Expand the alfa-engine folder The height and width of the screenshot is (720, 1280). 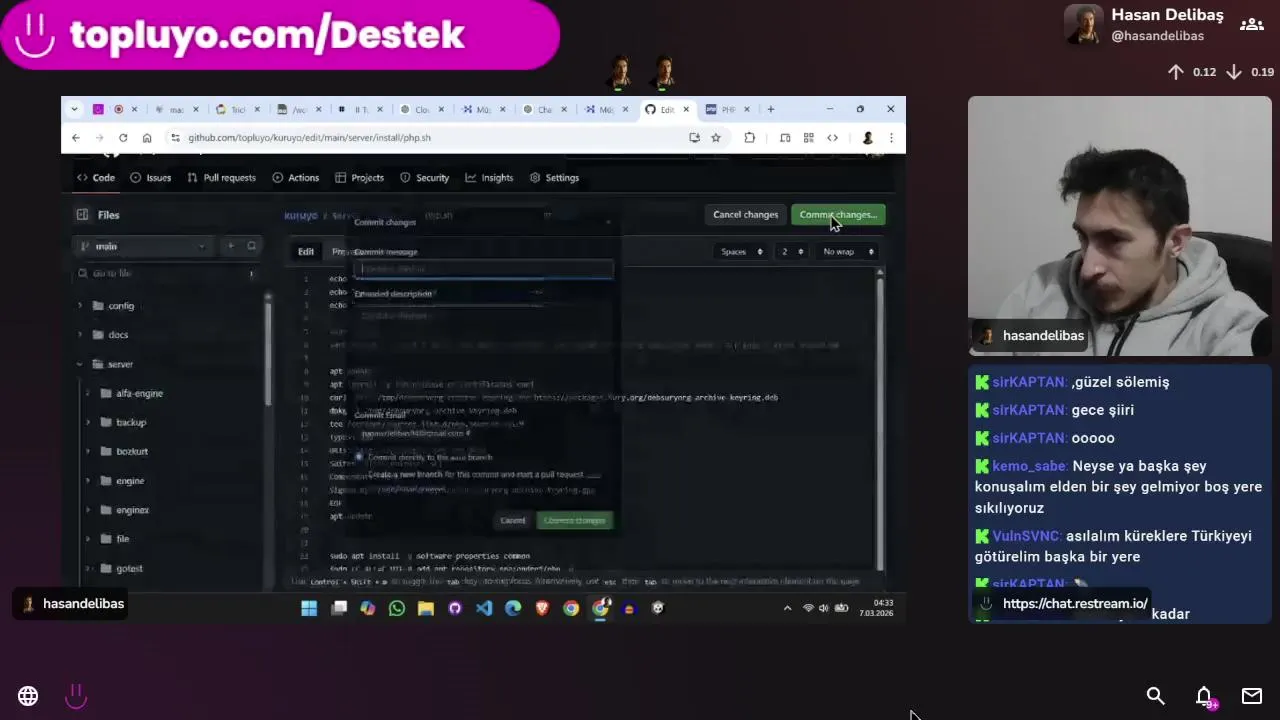click(x=88, y=393)
